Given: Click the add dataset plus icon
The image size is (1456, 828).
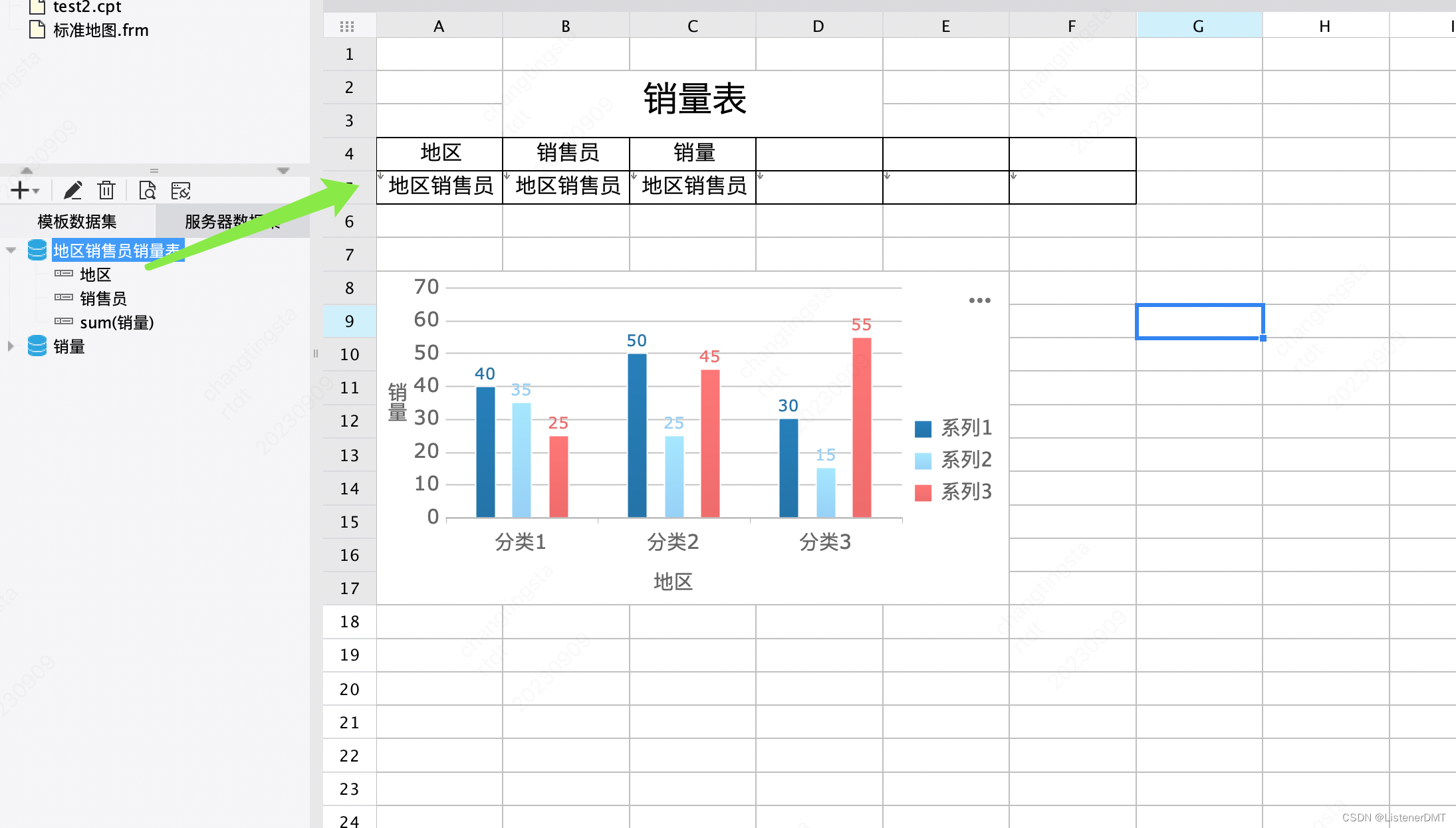Looking at the screenshot, I should (x=20, y=191).
